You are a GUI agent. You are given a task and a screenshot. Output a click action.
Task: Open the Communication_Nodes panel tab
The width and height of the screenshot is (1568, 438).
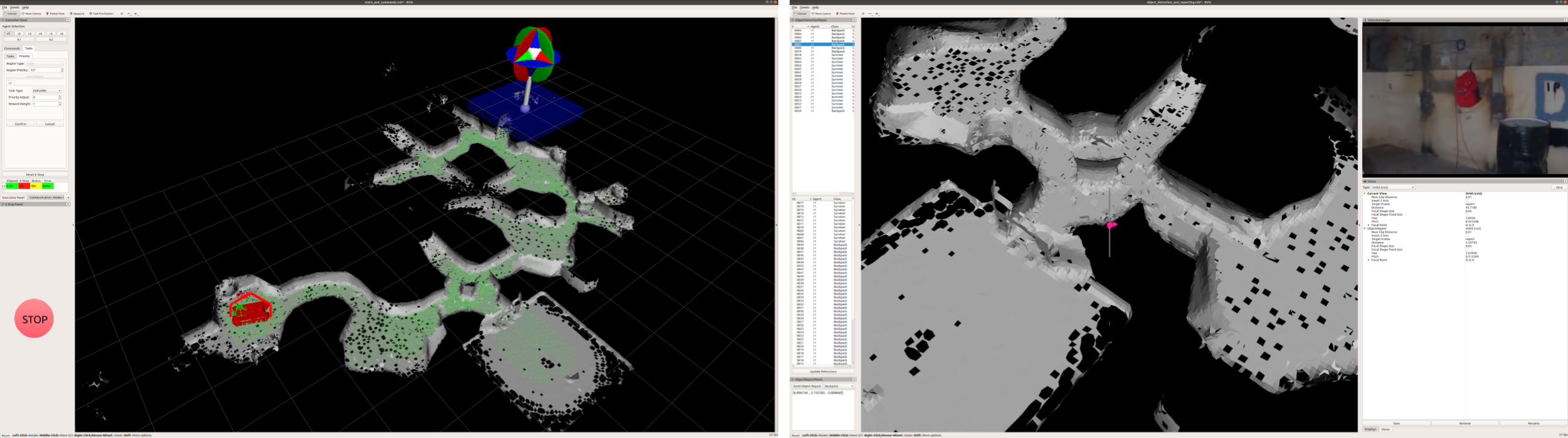[46, 197]
